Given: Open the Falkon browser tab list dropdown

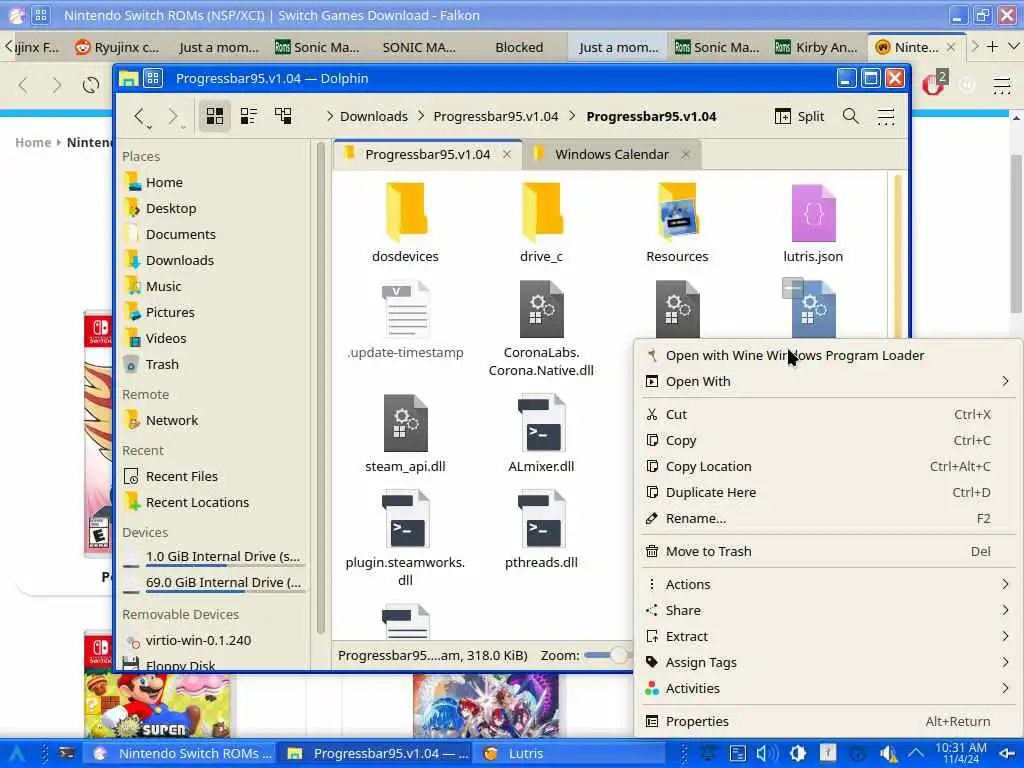Looking at the screenshot, I should click(1014, 47).
